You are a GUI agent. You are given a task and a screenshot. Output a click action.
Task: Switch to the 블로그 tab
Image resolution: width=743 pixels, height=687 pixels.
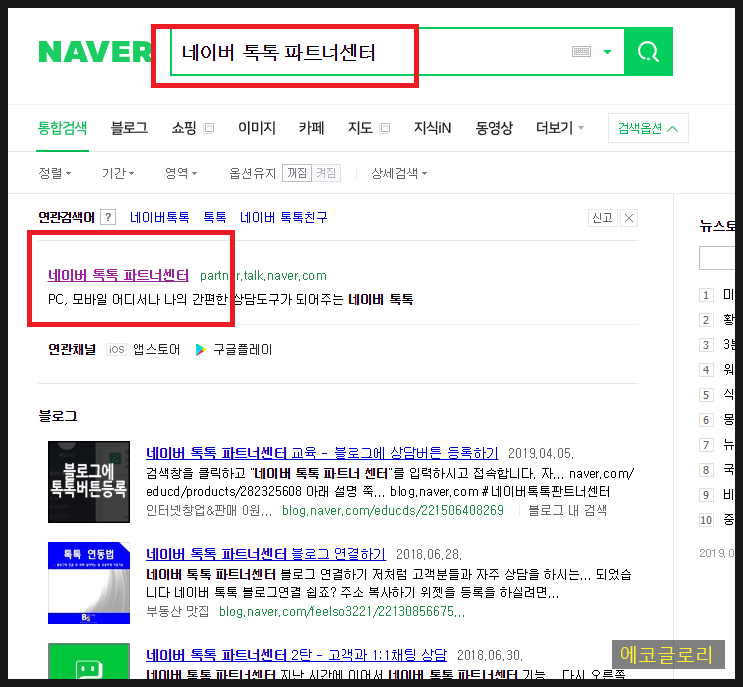coord(129,128)
